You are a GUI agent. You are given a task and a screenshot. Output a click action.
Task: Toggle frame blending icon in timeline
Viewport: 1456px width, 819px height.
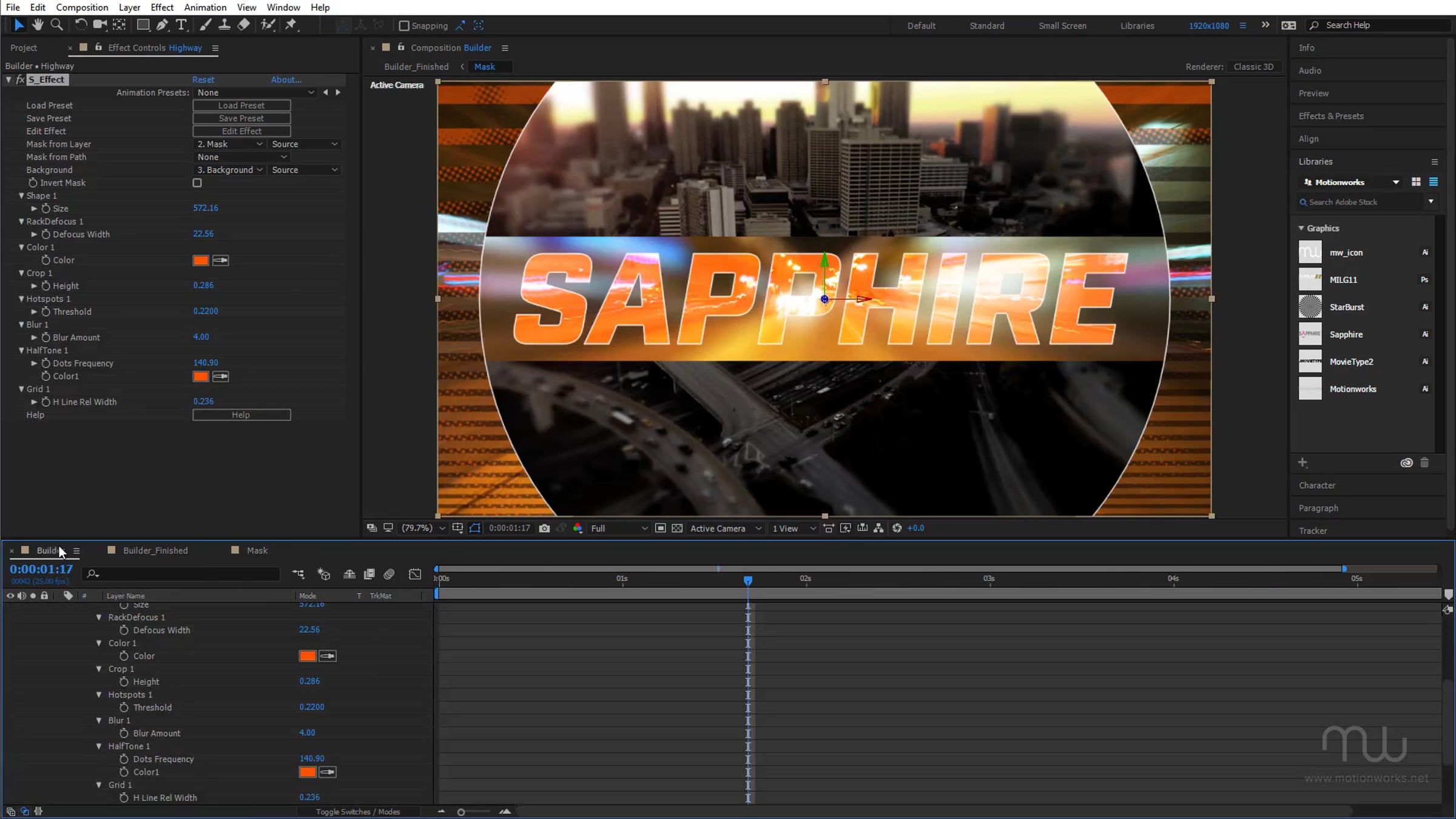tap(369, 574)
